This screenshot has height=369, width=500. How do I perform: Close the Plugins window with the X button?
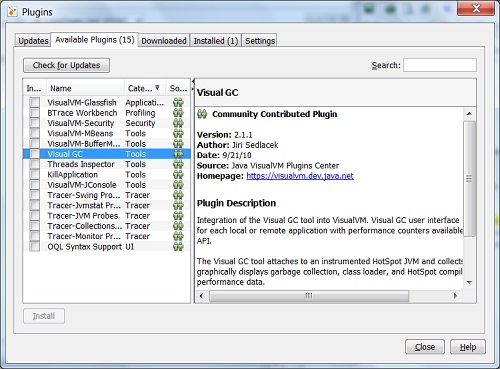pyautogui.click(x=476, y=9)
